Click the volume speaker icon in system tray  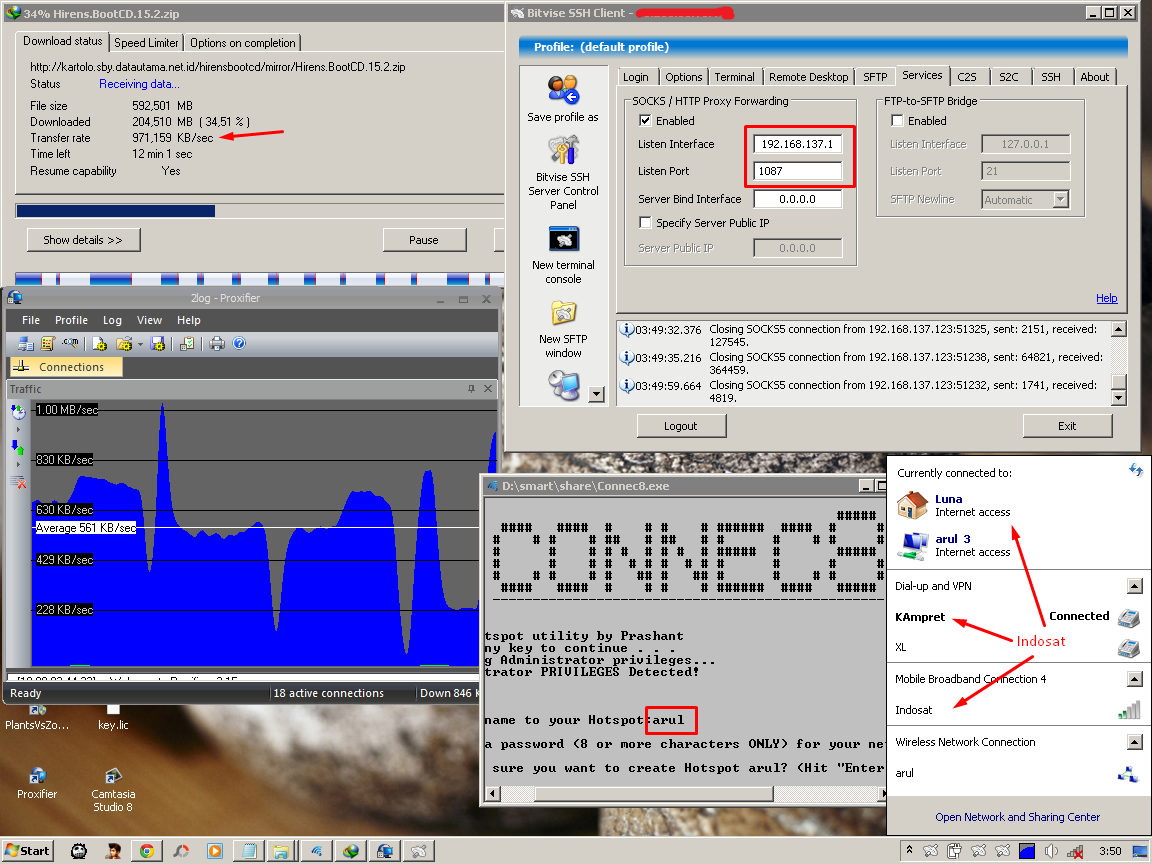tap(1051, 851)
